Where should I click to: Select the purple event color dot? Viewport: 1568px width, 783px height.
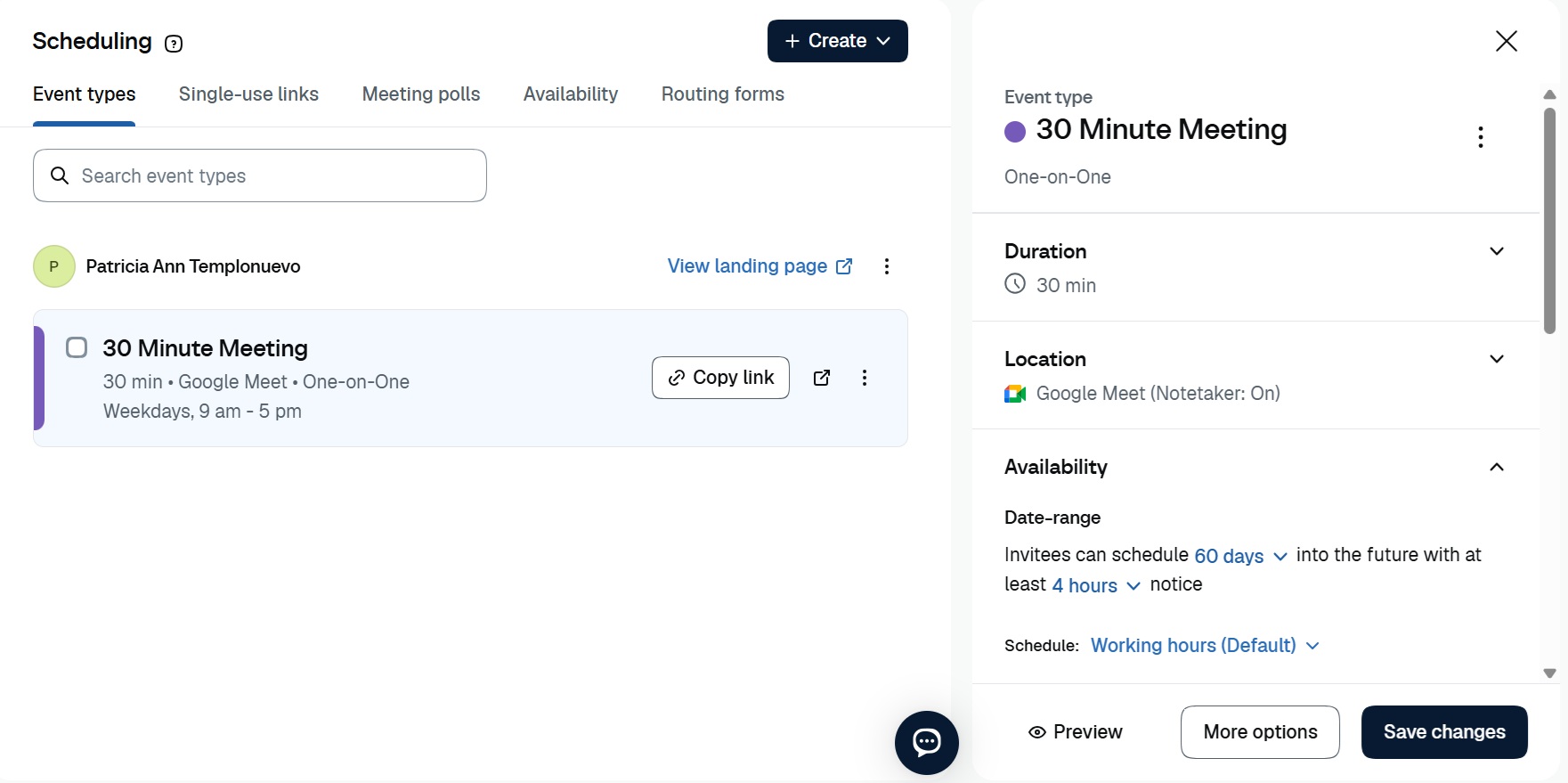click(x=1015, y=132)
